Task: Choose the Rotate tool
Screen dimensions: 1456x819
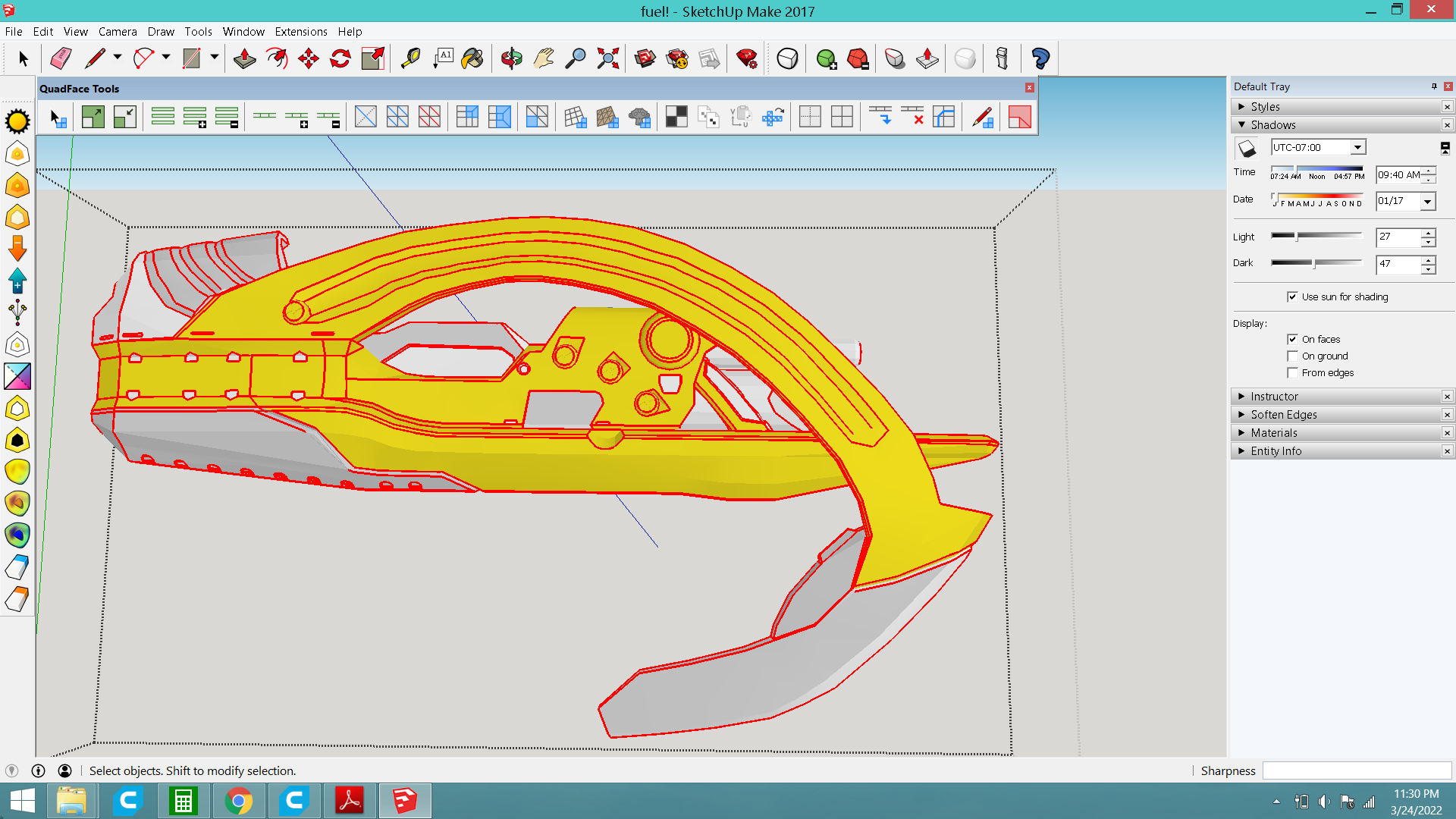Action: click(340, 58)
